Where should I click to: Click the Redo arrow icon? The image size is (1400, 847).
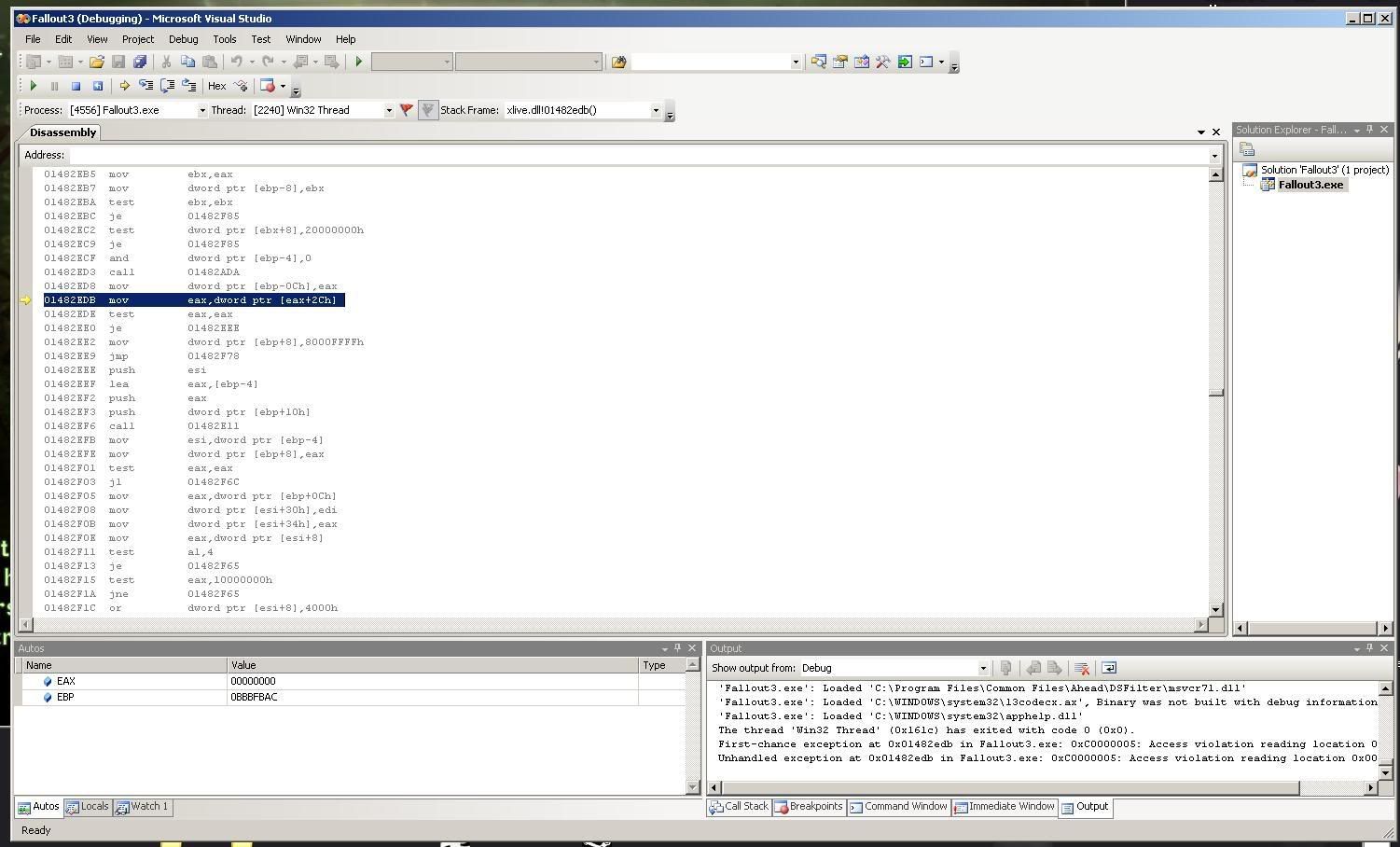269,62
